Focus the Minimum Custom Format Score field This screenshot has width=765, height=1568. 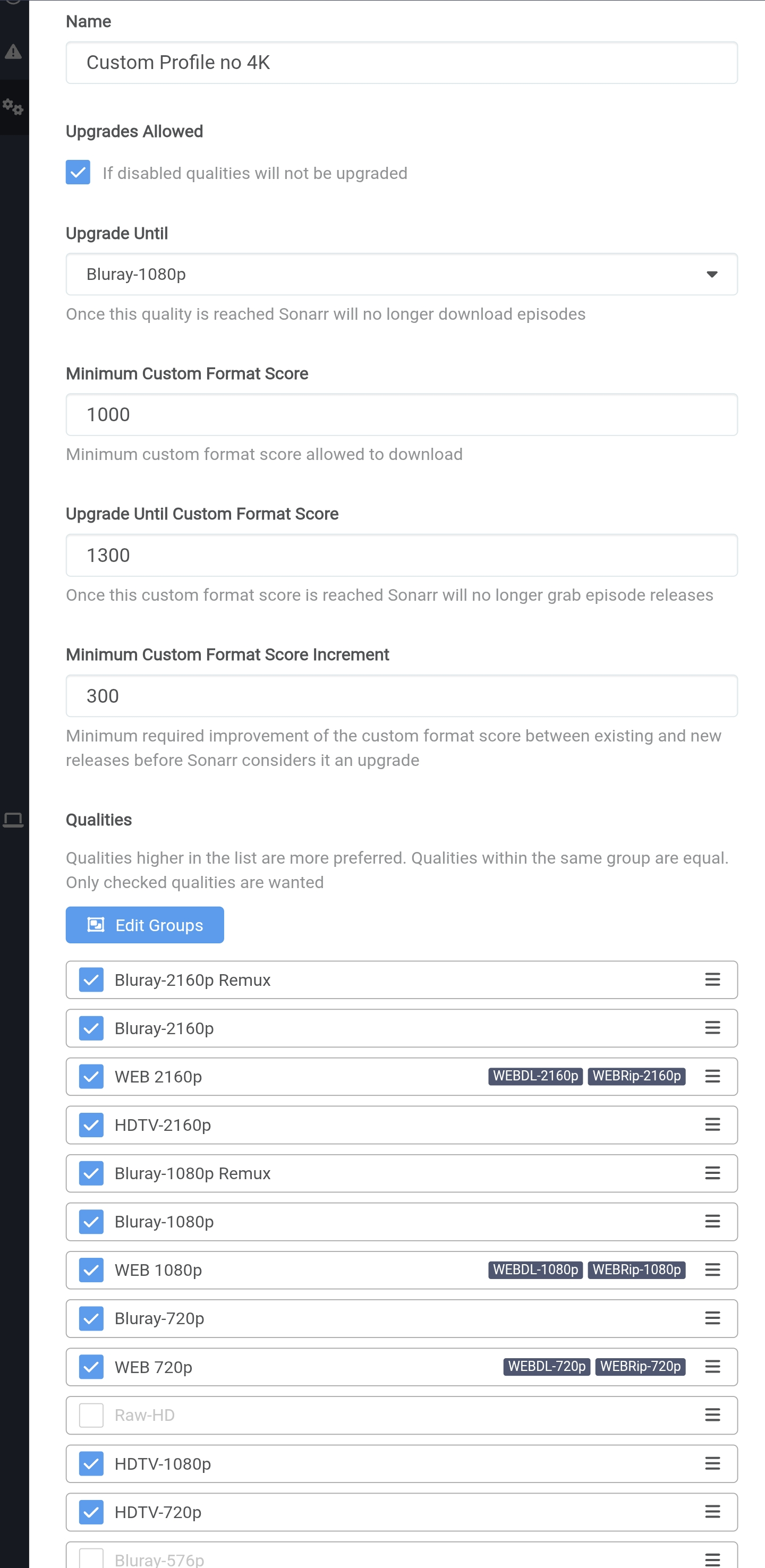coord(402,414)
